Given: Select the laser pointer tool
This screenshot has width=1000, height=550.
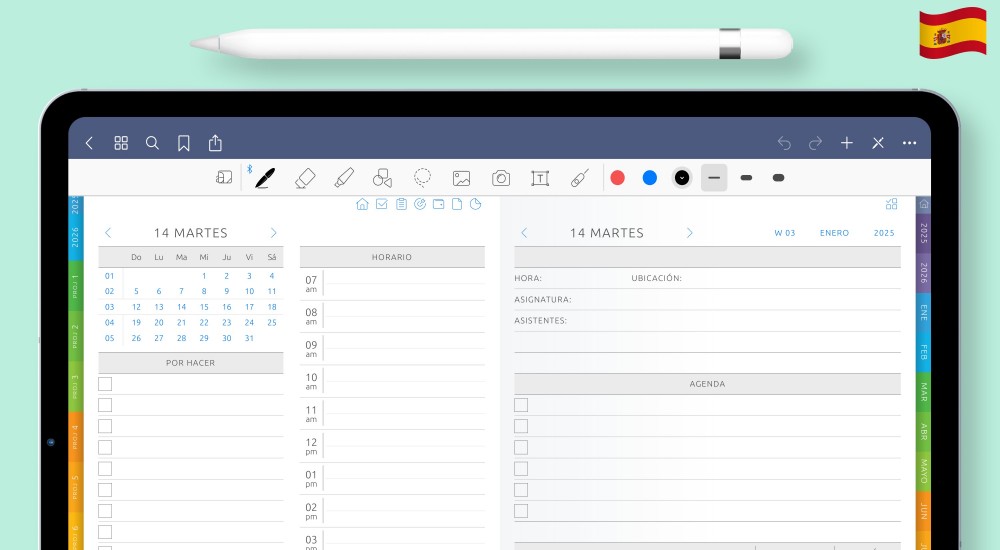Looking at the screenshot, I should tap(579, 178).
